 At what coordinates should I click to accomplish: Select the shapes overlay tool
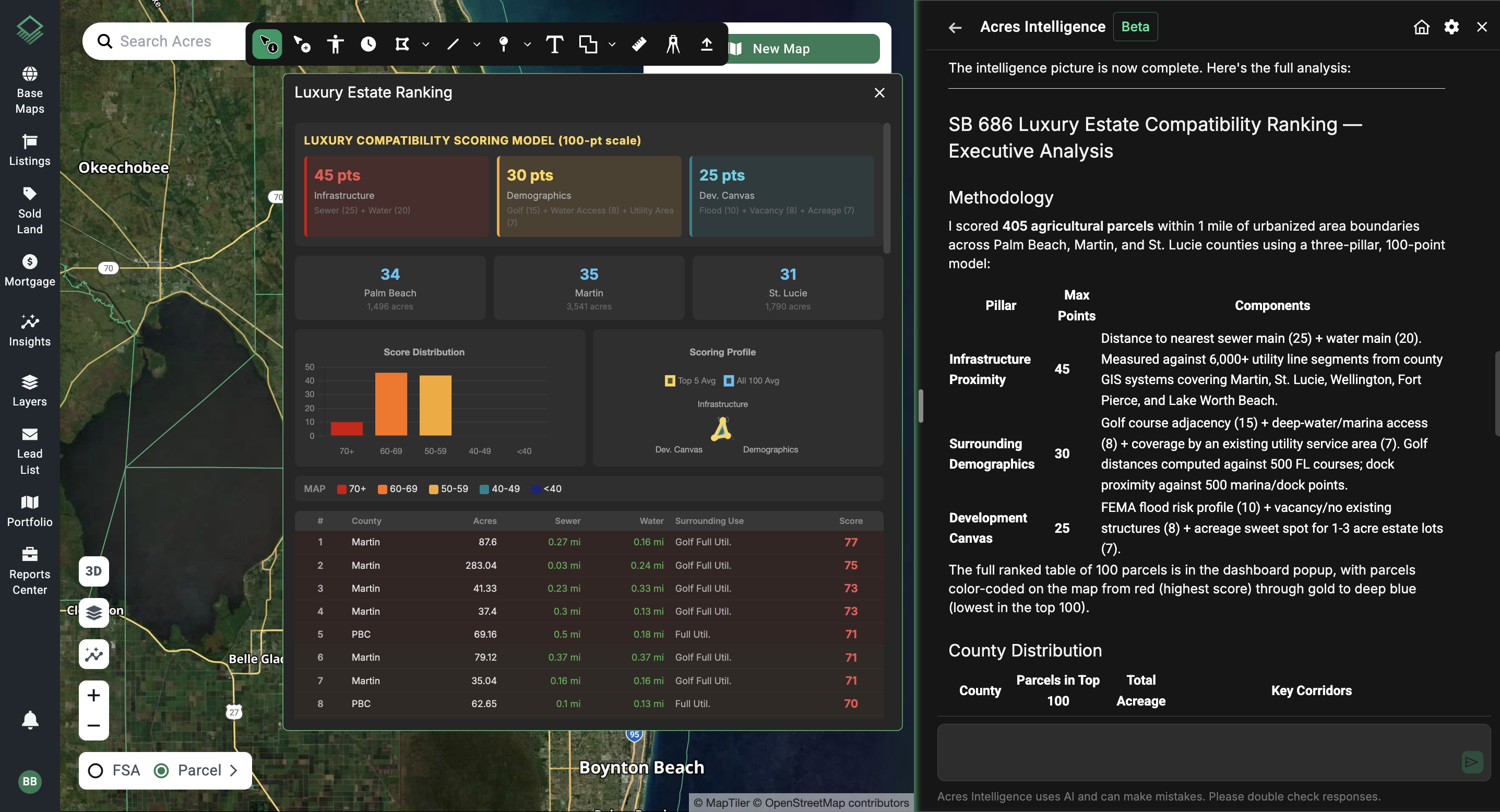[x=588, y=44]
